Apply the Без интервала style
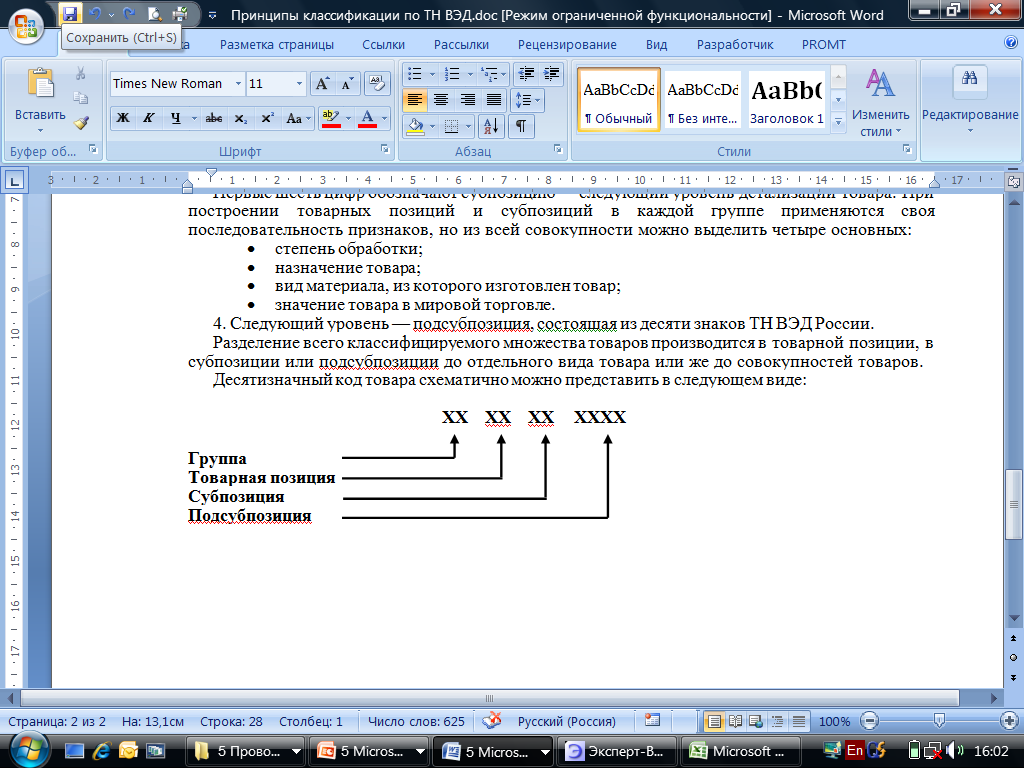The image size is (1024, 768). coord(703,100)
